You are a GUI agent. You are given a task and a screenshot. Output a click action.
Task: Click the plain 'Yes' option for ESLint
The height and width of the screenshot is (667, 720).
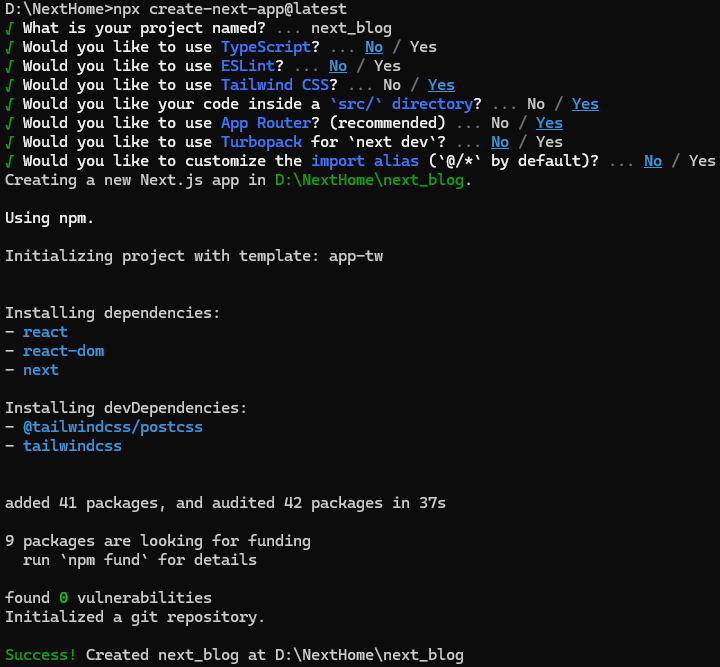pyautogui.click(x=387, y=66)
